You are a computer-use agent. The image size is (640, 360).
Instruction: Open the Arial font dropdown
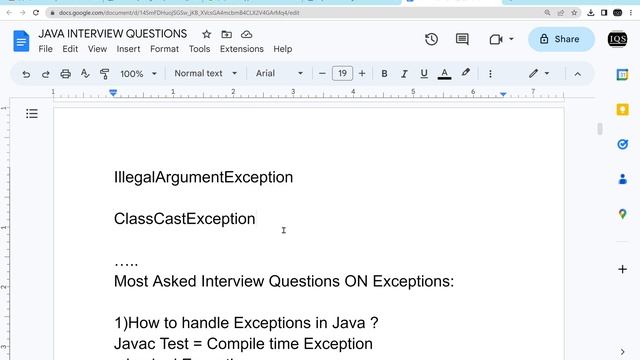click(x=279, y=73)
